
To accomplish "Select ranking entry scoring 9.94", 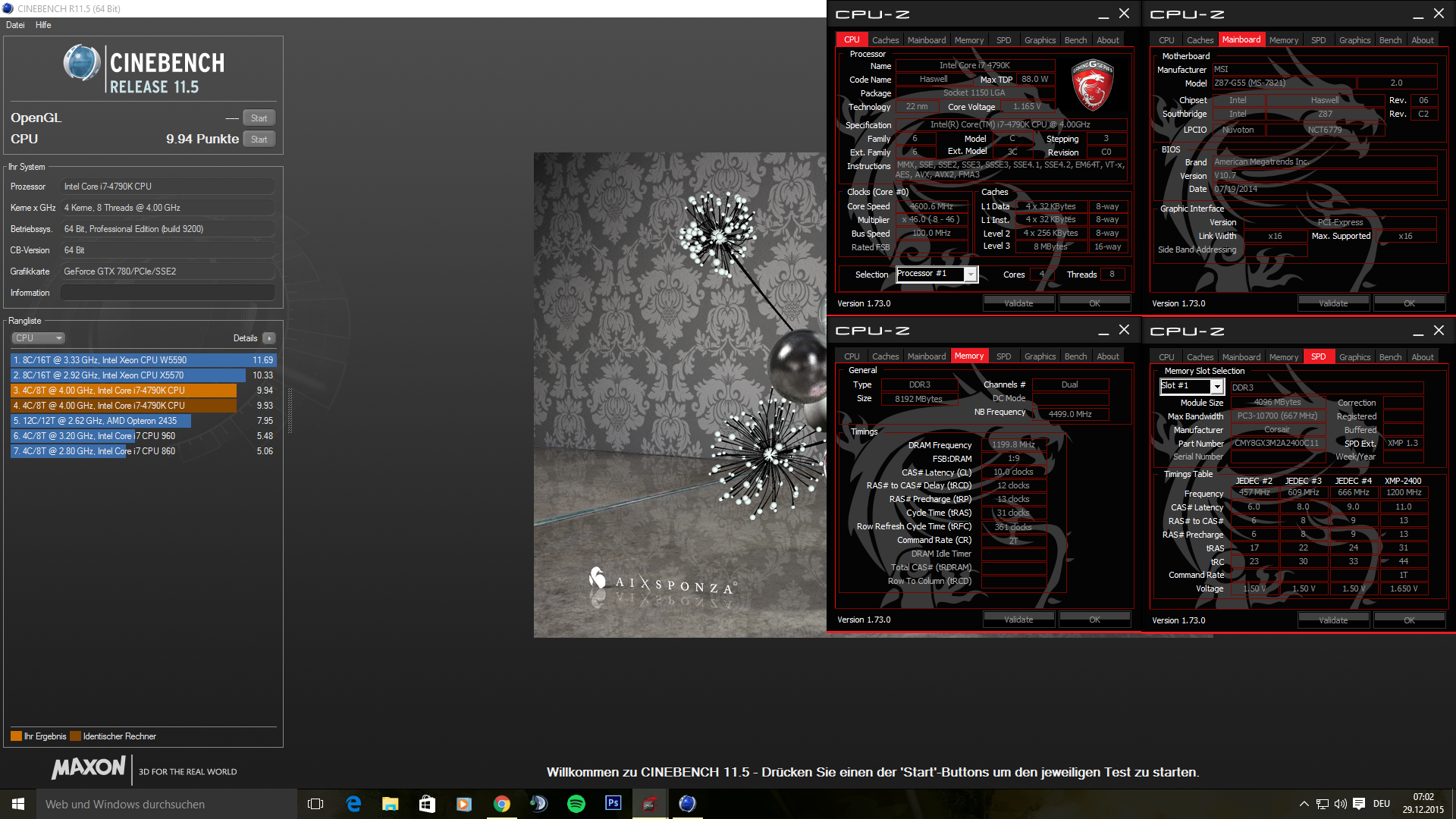I will point(143,391).
